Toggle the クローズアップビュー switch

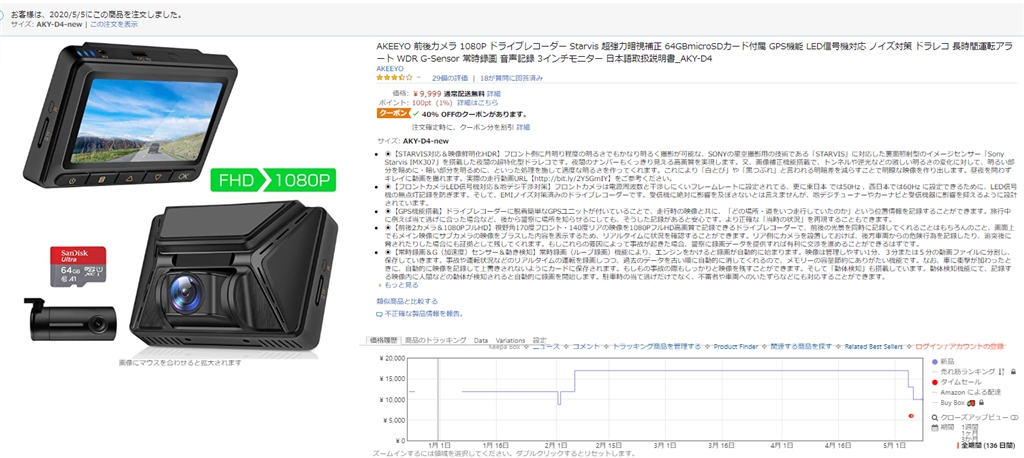point(1014,417)
